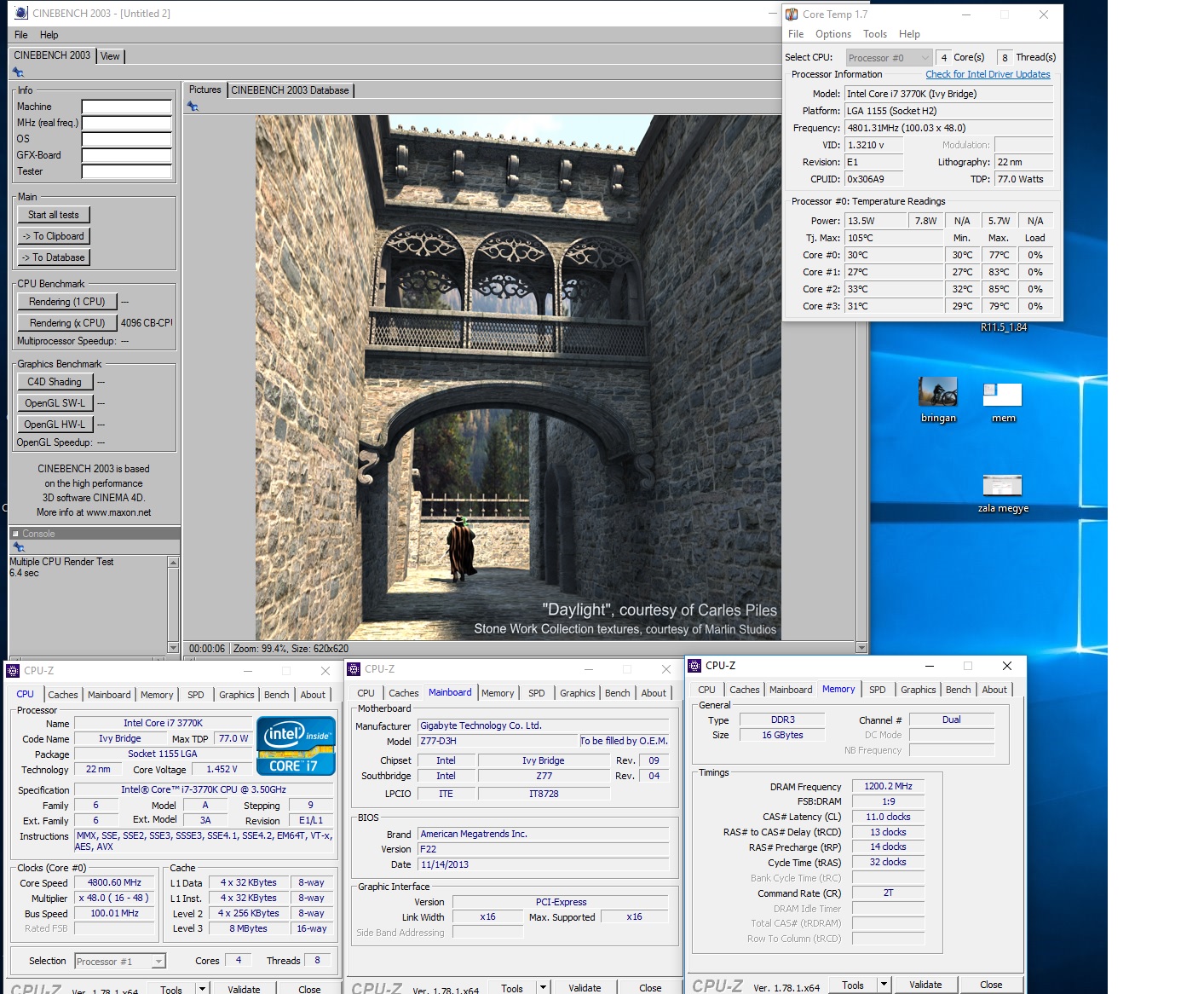This screenshot has width=1204, height=994.
Task: Click Check for Intel Driver Updates link
Action: point(988,74)
